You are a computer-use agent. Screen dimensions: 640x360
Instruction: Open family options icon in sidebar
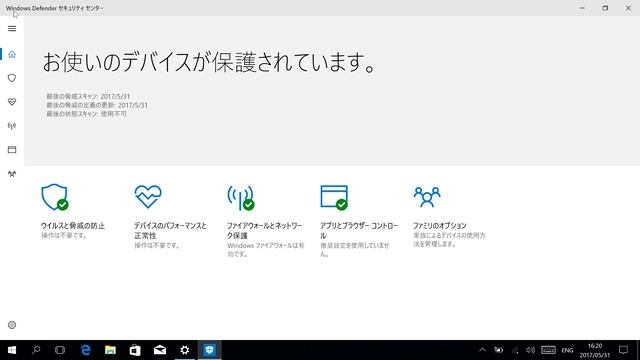(x=12, y=174)
